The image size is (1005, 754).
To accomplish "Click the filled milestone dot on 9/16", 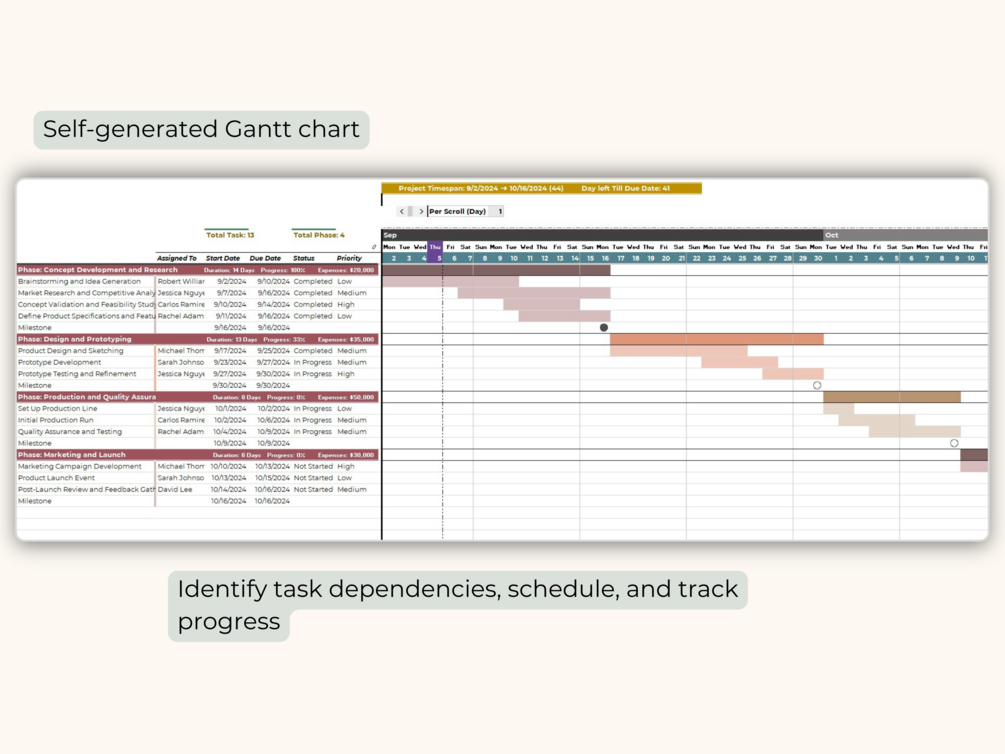I will 604,328.
